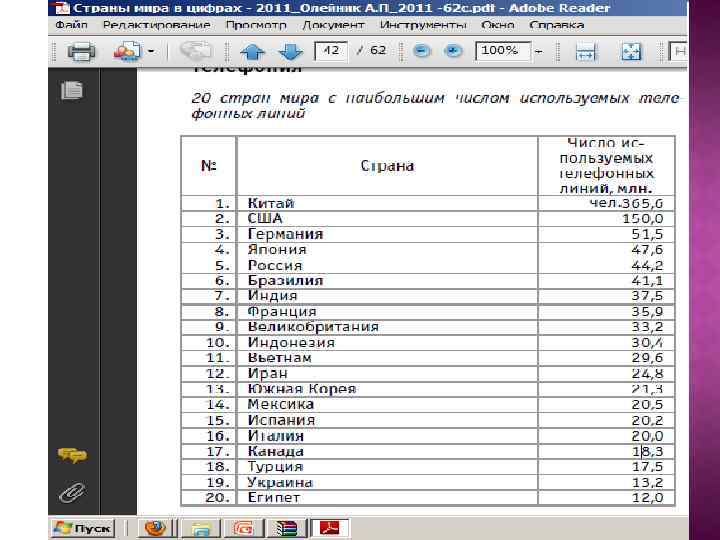
Task: Click the Пуск start button
Action: tap(82, 529)
